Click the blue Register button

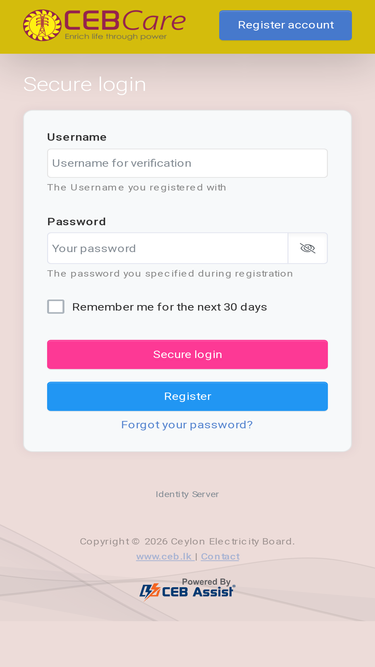click(x=188, y=396)
